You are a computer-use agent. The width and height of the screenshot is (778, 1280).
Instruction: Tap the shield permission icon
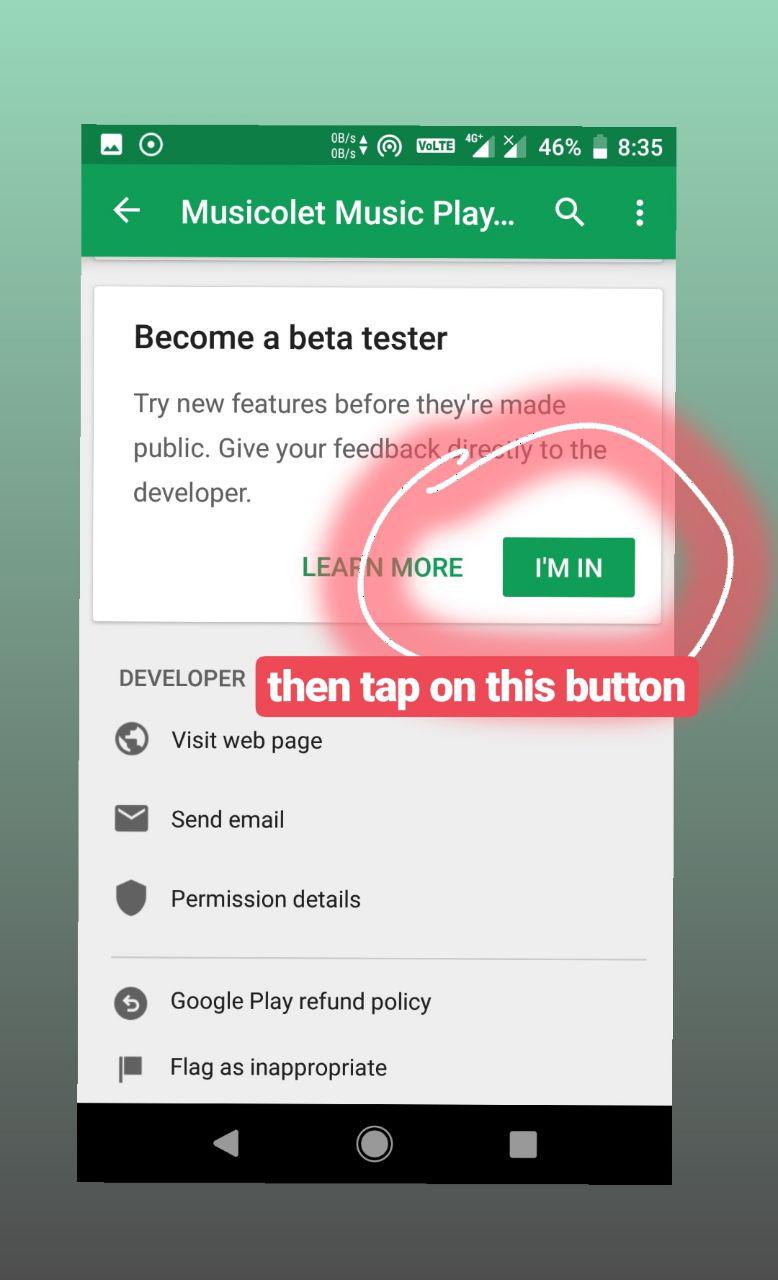131,898
